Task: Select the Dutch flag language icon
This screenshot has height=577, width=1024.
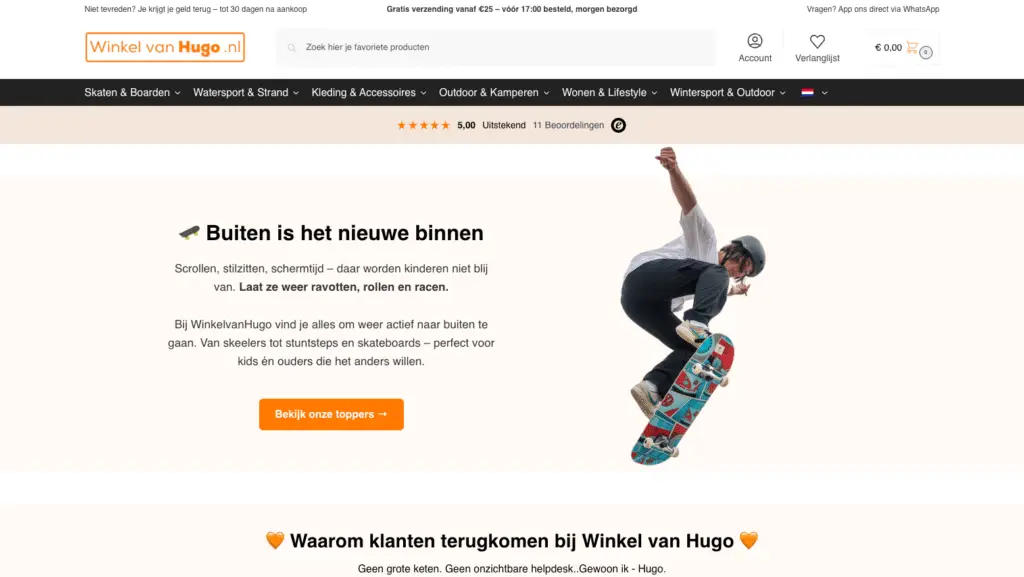Action: tap(807, 92)
